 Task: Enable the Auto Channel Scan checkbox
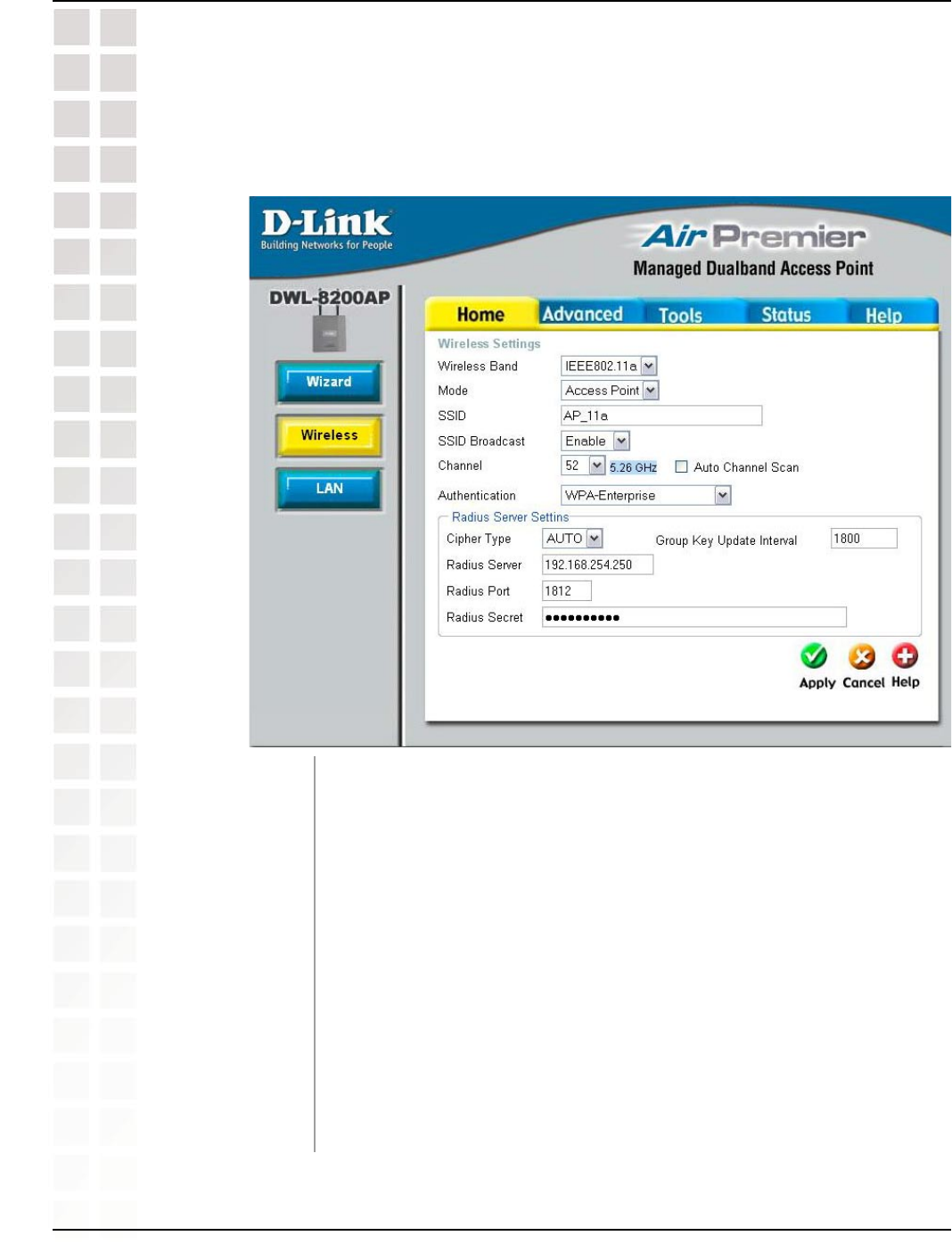click(x=681, y=466)
